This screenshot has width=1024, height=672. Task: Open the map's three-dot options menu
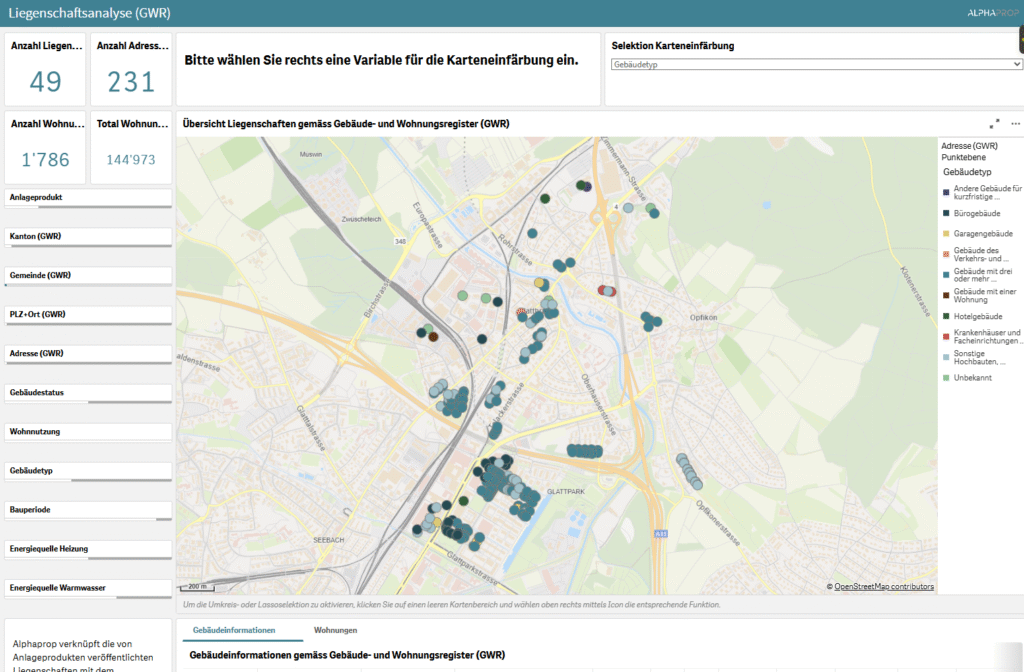point(1015,124)
